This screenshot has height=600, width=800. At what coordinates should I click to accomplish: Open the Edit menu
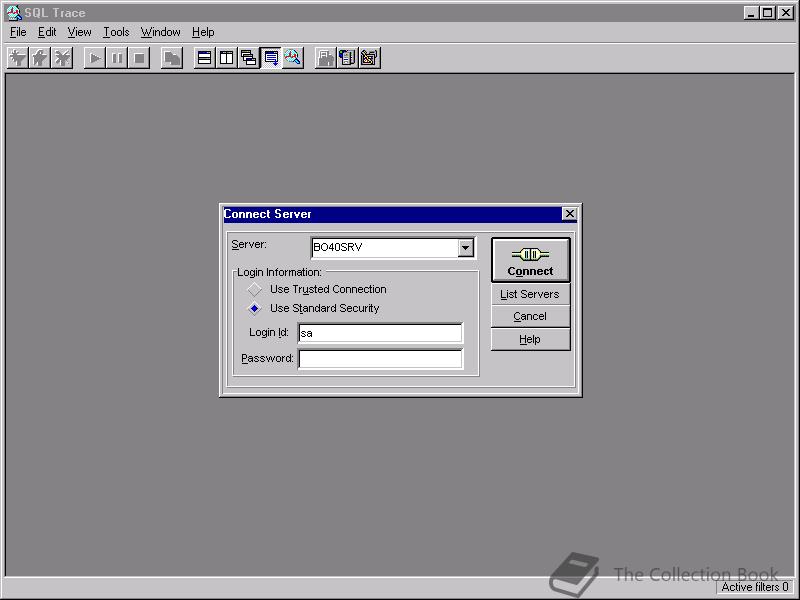(x=47, y=32)
